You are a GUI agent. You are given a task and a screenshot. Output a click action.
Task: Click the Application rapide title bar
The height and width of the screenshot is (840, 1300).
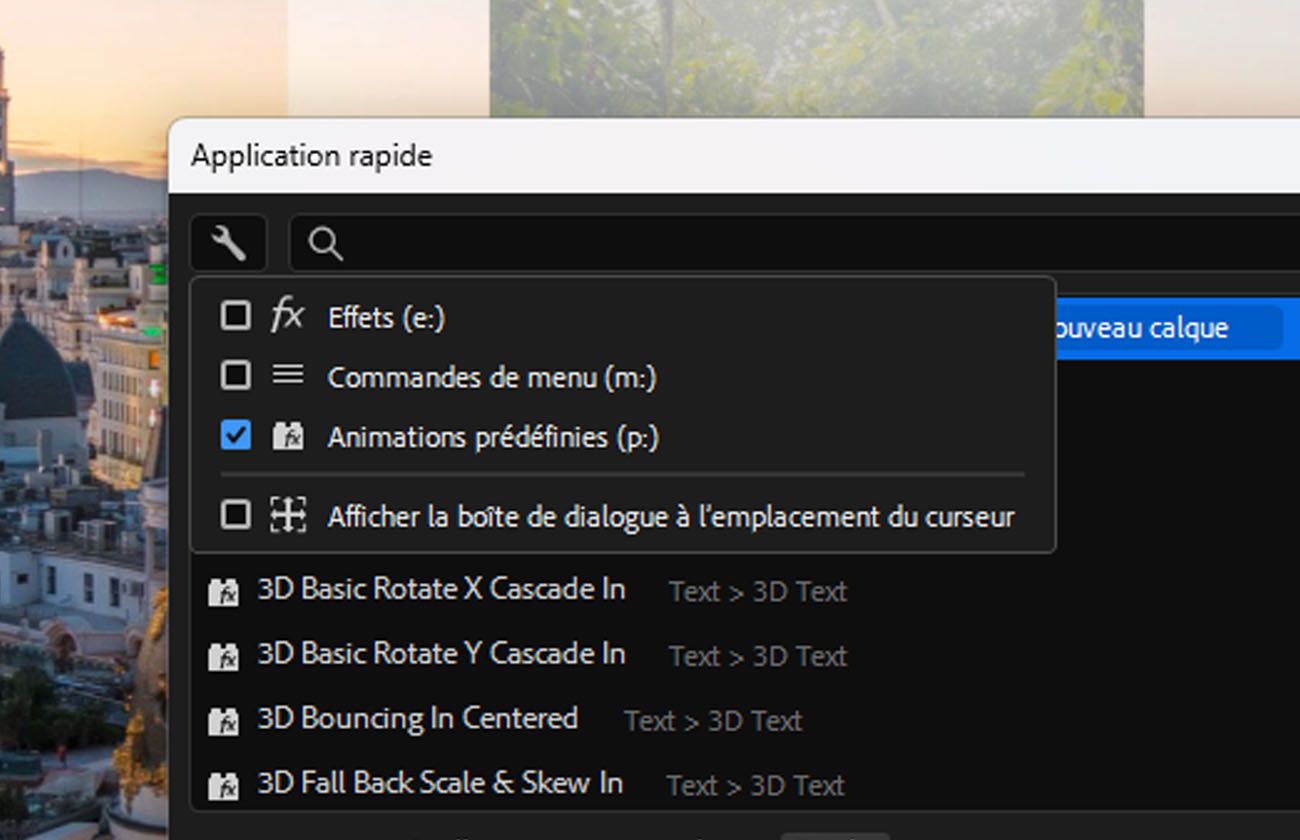point(700,156)
